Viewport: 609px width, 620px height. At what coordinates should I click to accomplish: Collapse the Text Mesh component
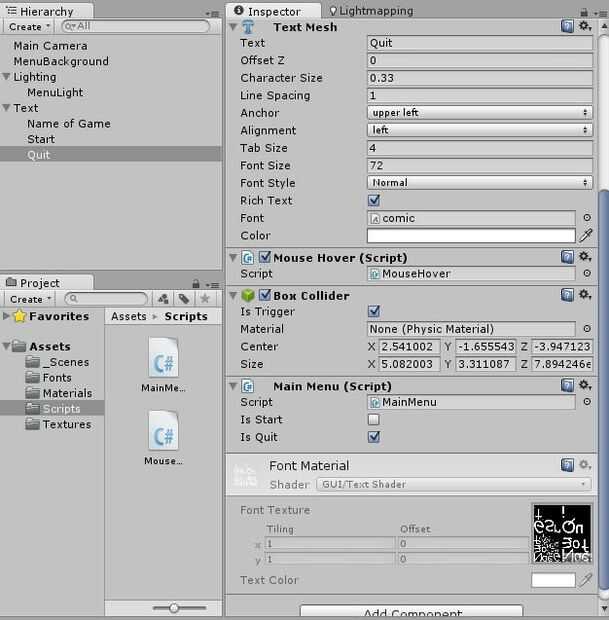[233, 27]
